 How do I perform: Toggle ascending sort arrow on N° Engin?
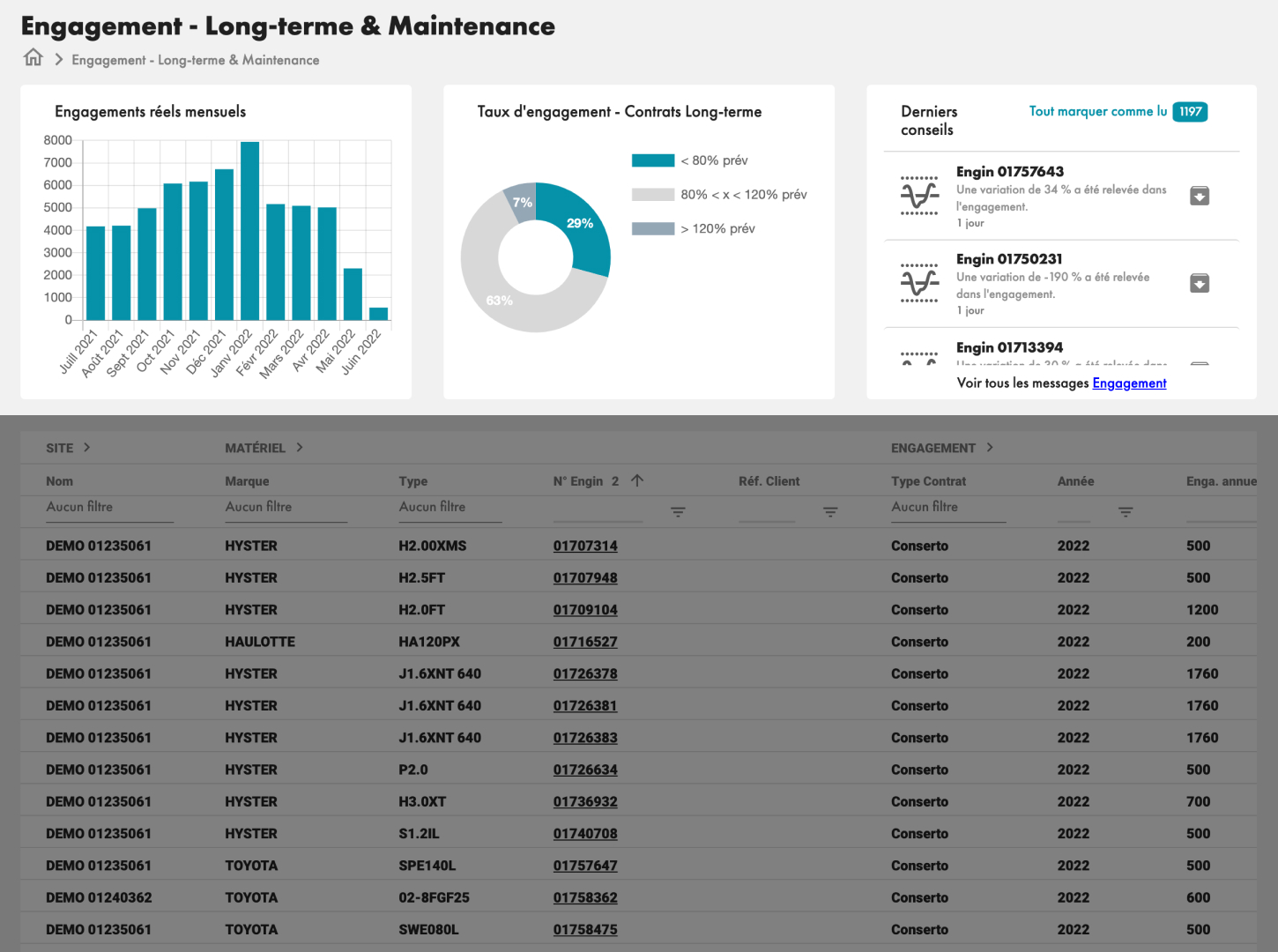coord(637,480)
